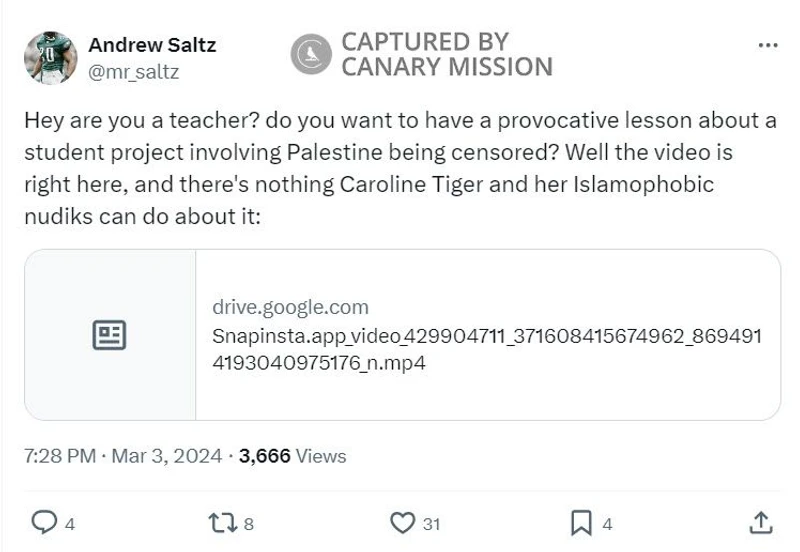Screen dimensions: 800x552
Task: Open Andrew Saltz's profile picture
Action: (x=50, y=57)
